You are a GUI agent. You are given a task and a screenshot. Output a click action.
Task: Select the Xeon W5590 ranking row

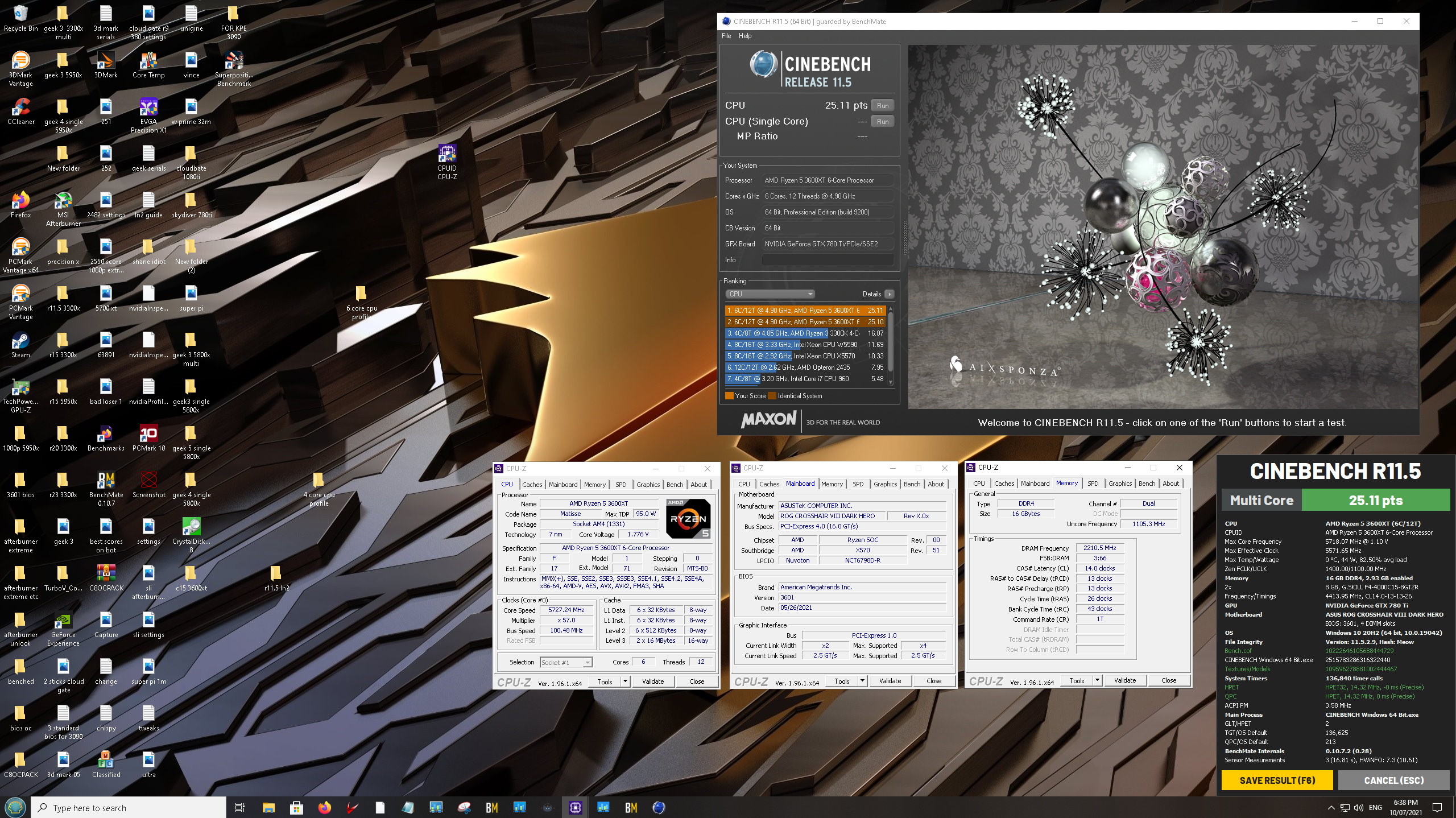(806, 345)
